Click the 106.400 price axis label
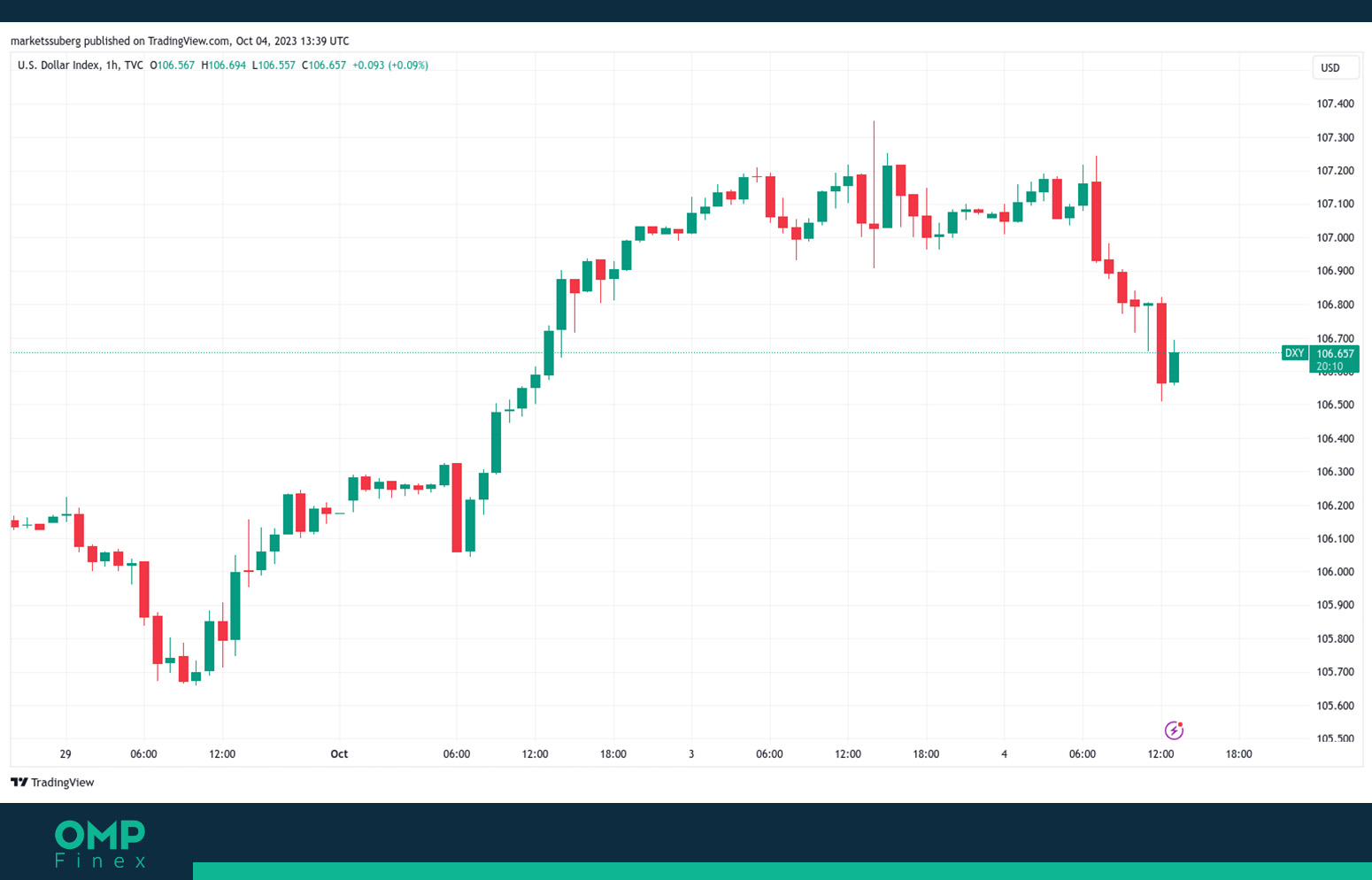This screenshot has height=880, width=1372. coord(1335,438)
